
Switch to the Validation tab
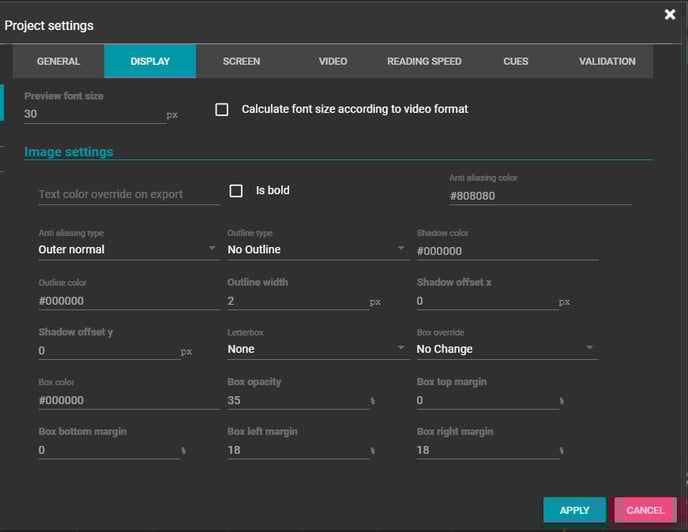click(x=607, y=61)
